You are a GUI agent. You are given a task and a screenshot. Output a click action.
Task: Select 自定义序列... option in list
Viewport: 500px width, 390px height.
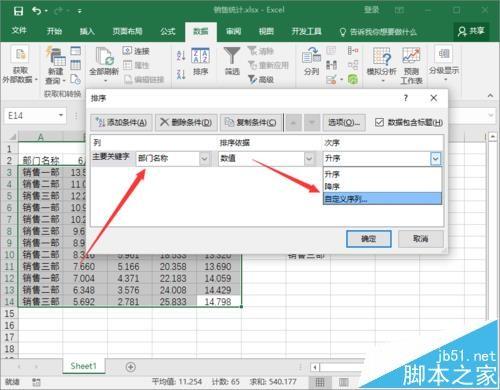click(x=382, y=199)
